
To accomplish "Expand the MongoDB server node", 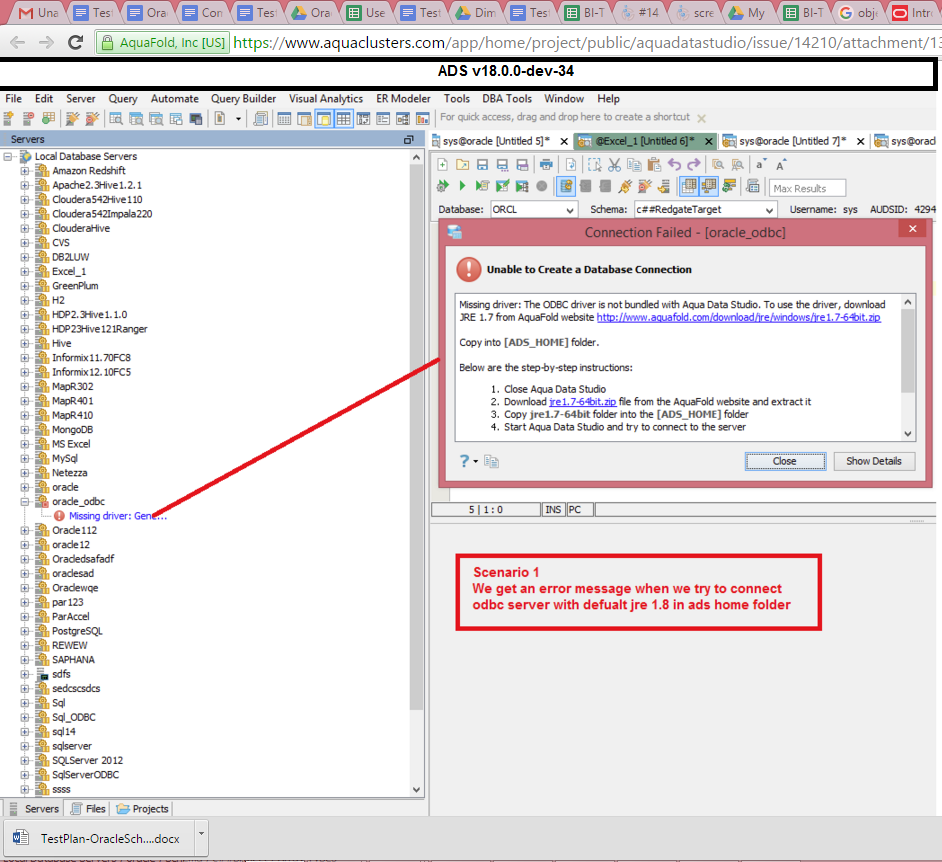I will 25,429.
